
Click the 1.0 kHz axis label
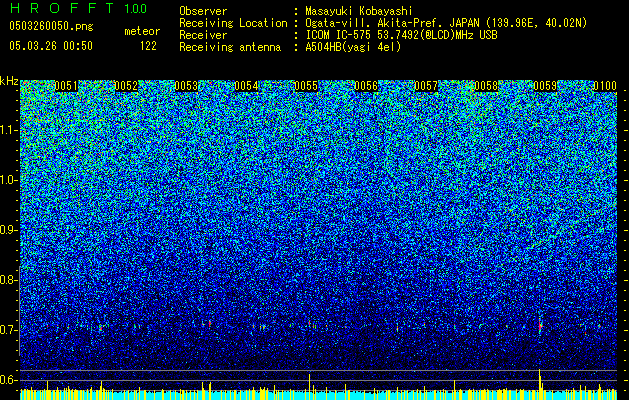(x=9, y=180)
